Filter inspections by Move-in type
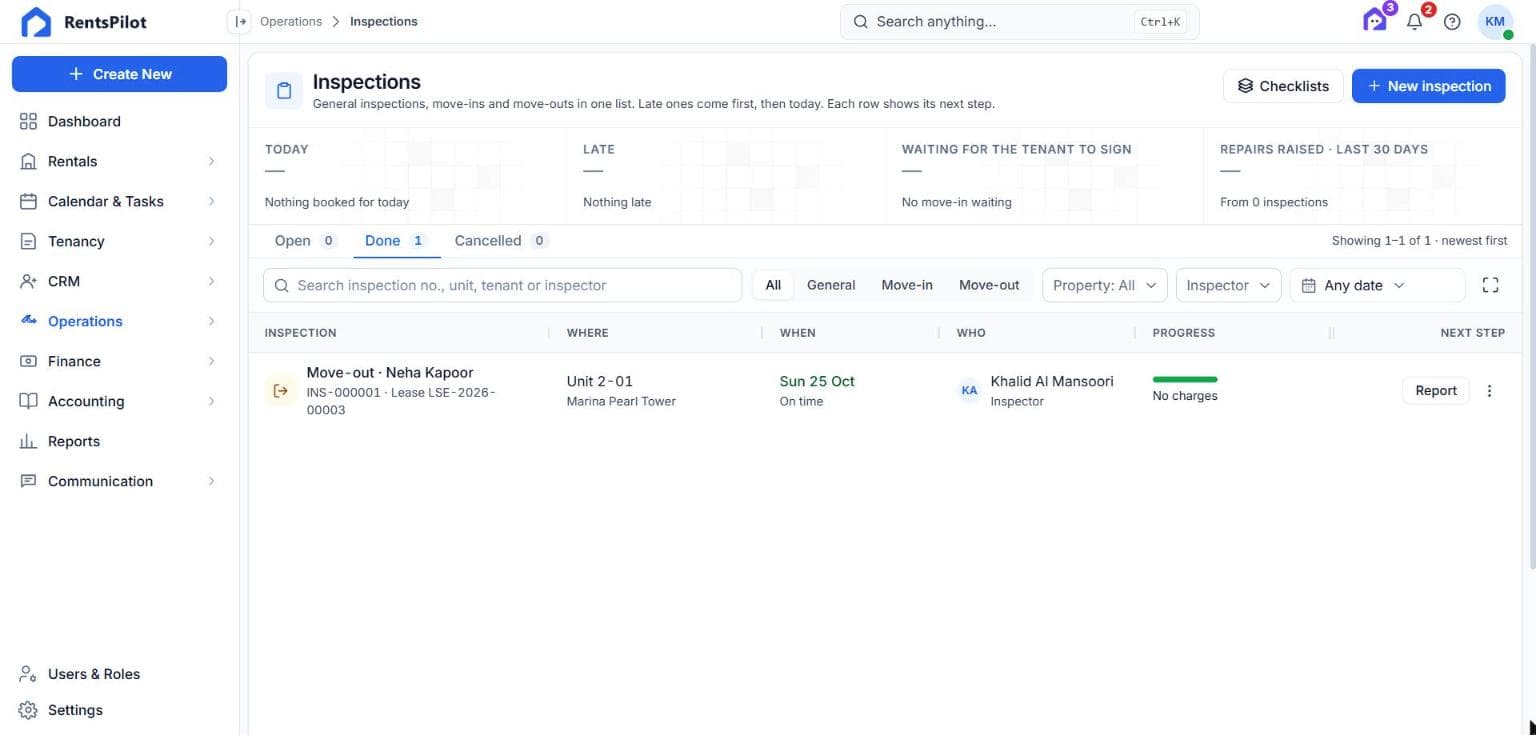 pyautogui.click(x=907, y=285)
